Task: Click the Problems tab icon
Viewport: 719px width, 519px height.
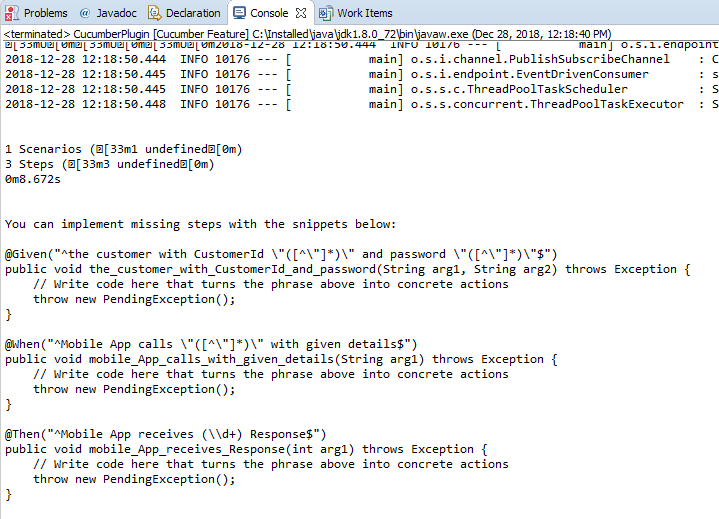Action: point(11,13)
